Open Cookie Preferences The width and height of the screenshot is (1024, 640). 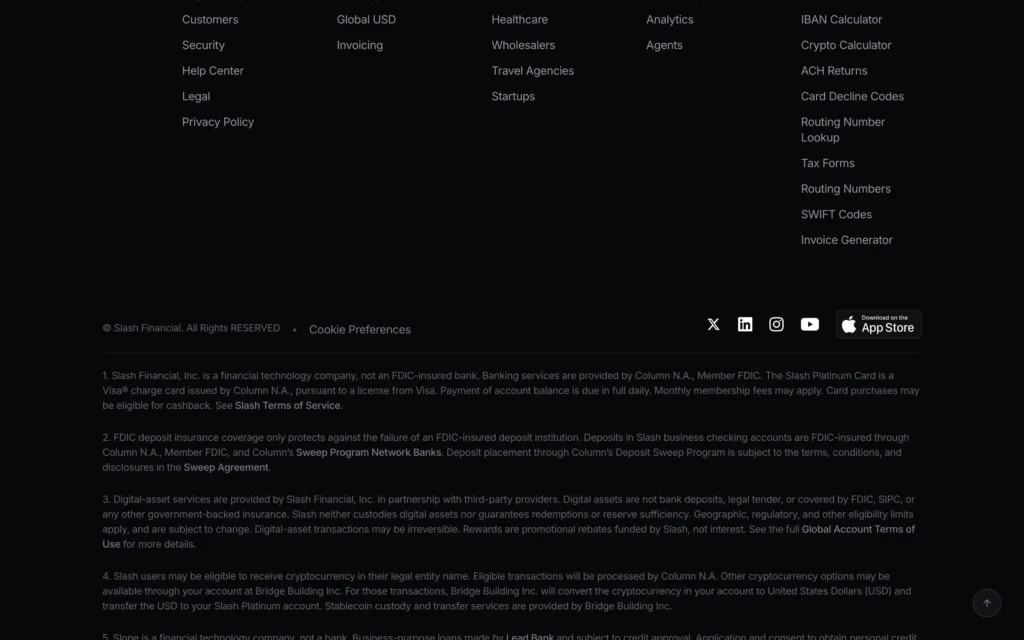click(x=360, y=330)
